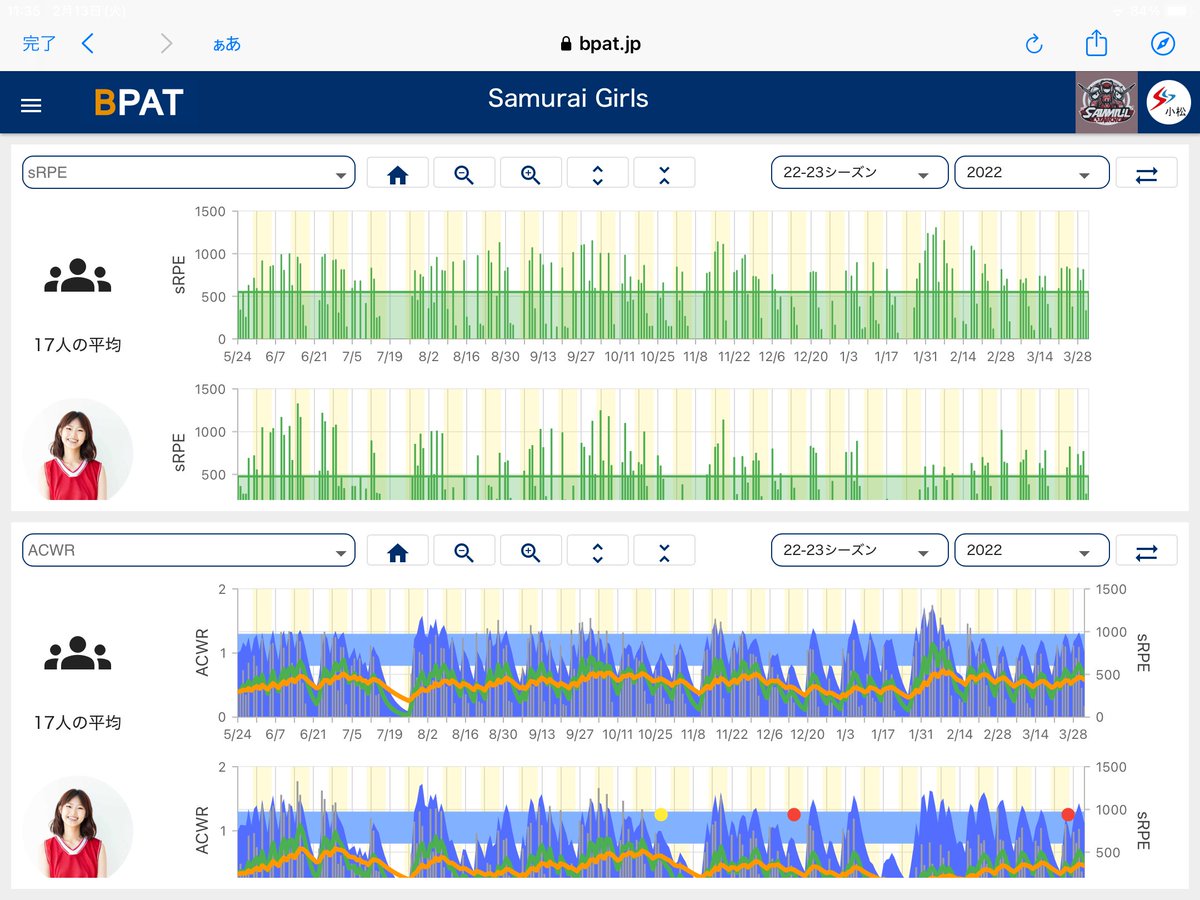Viewport: 1200px width, 900px height.
Task: Open the ぁあ text size options
Action: point(227,44)
